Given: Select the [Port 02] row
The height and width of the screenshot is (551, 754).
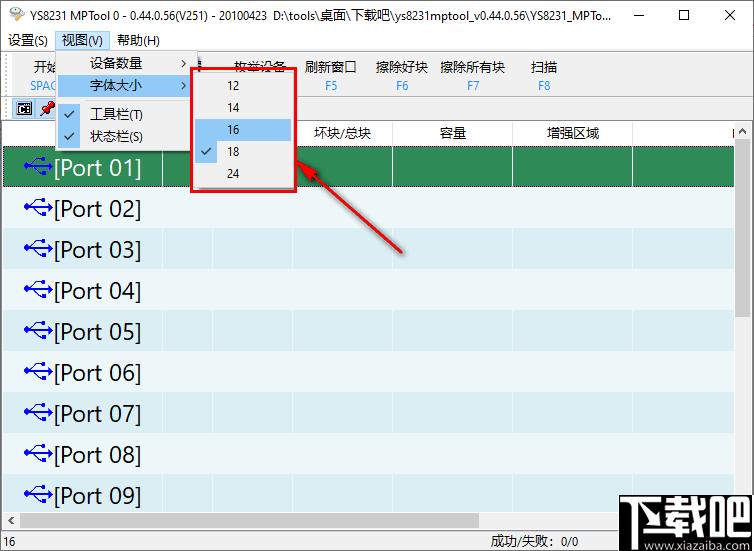Looking at the screenshot, I should click(368, 208).
